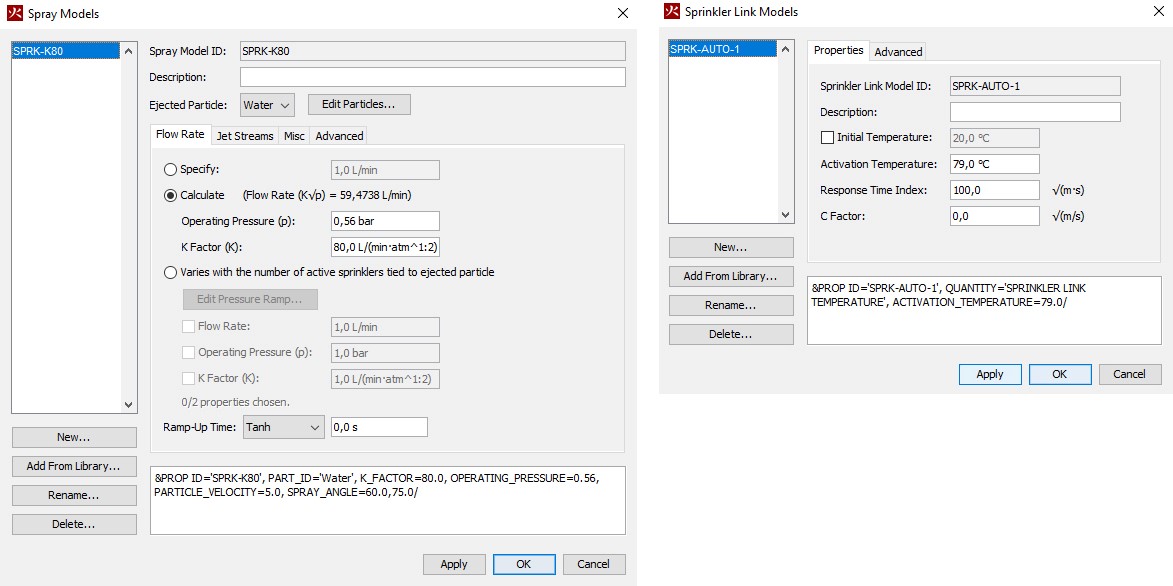Open the Ejected Particle dropdown
1173x586 pixels.
tap(267, 105)
